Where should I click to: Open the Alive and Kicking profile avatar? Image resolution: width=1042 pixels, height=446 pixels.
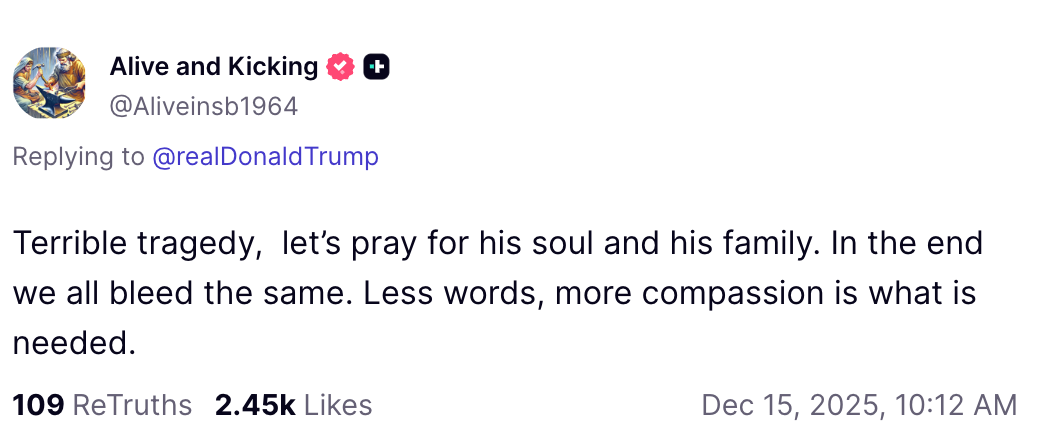tap(50, 82)
